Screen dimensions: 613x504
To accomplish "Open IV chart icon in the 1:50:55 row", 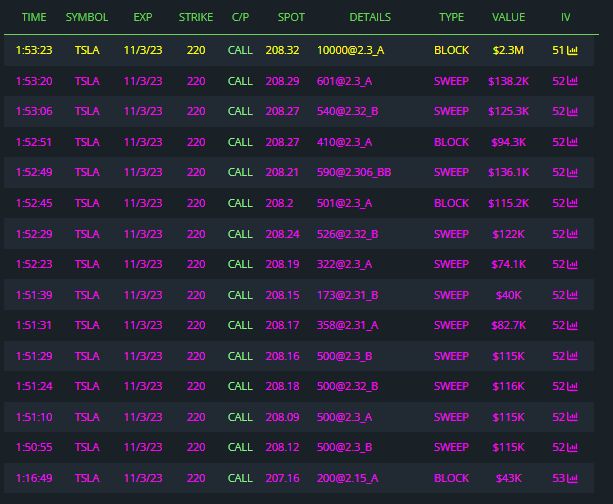I will (x=572, y=447).
